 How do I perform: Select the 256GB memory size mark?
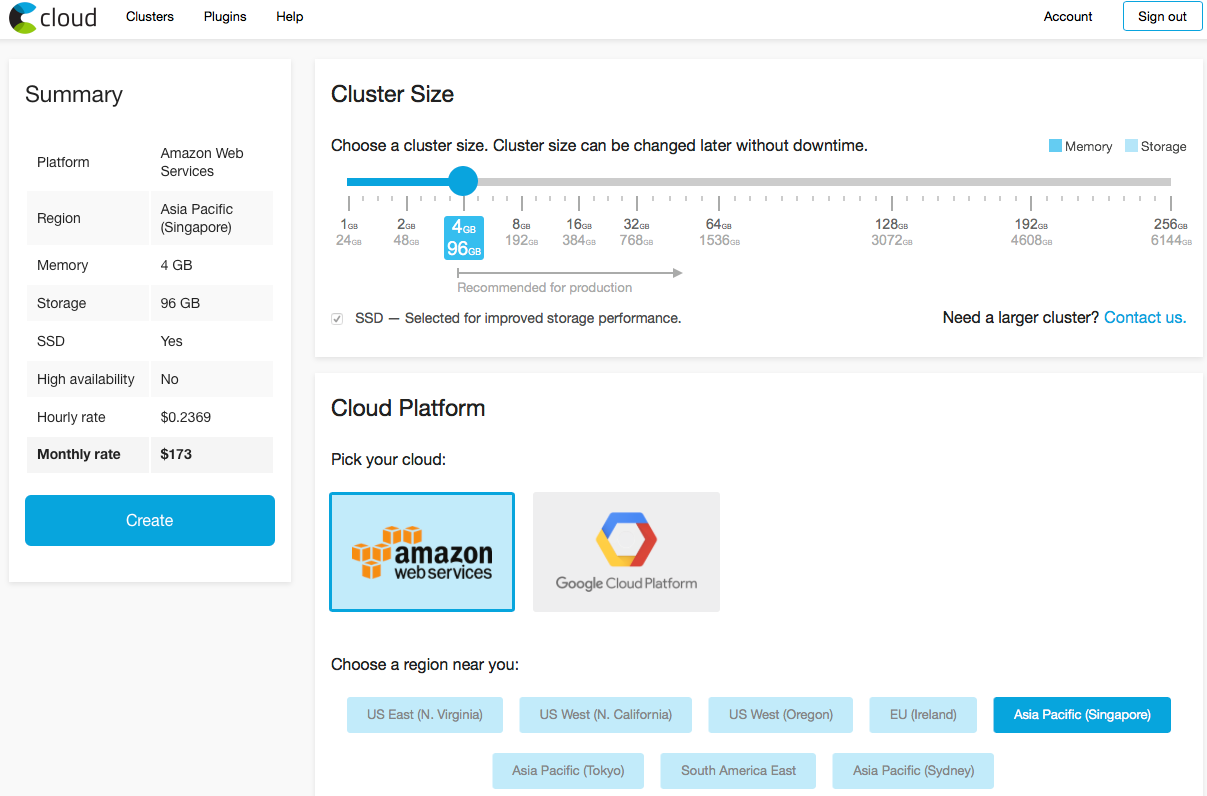[1170, 225]
